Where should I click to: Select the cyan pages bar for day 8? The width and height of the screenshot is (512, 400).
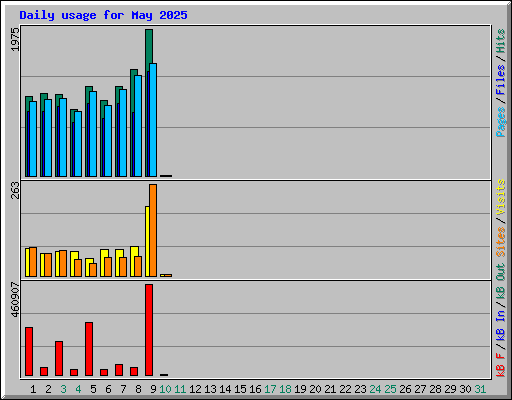coord(138,126)
